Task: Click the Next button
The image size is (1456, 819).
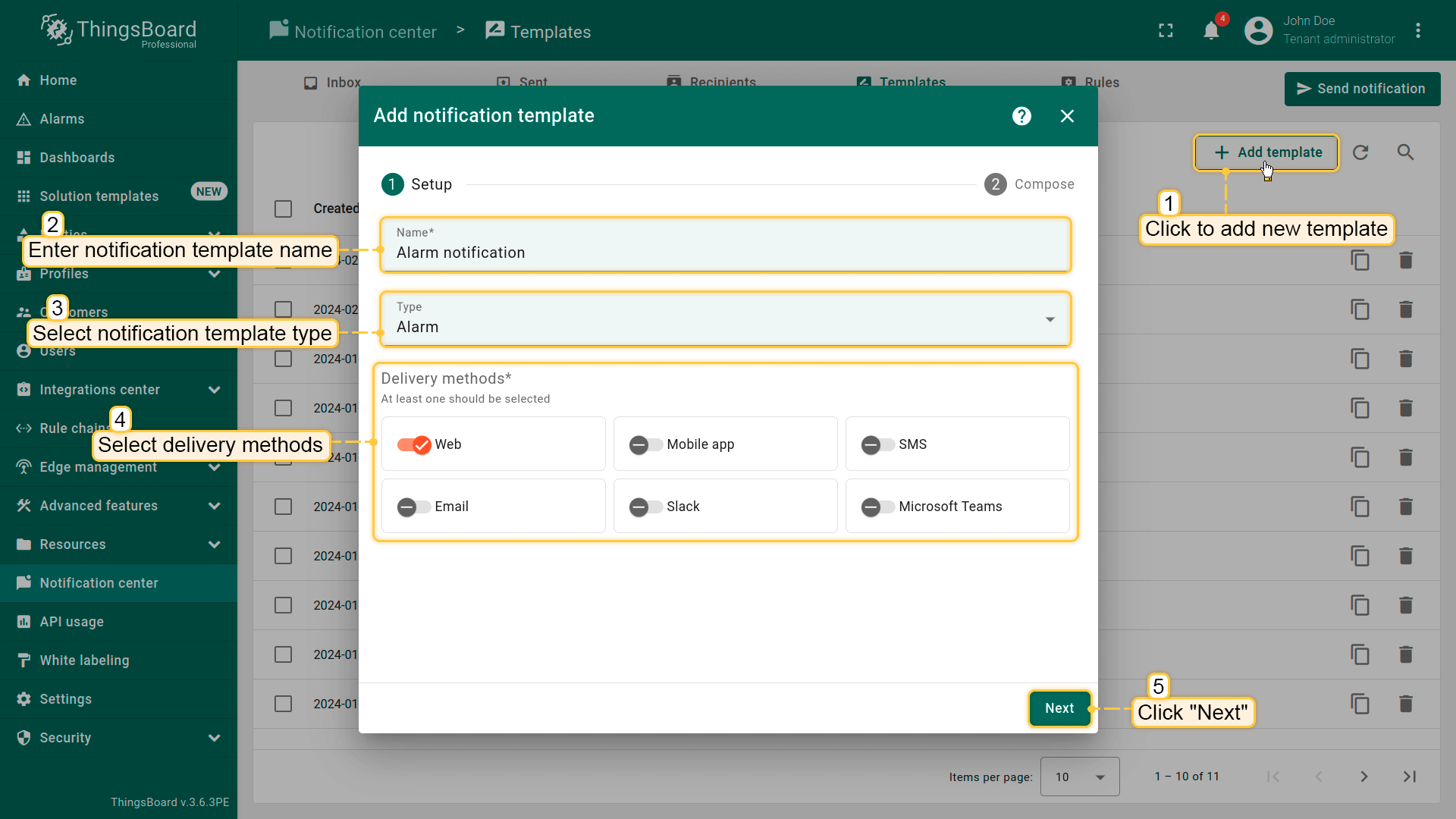Action: coord(1059,708)
